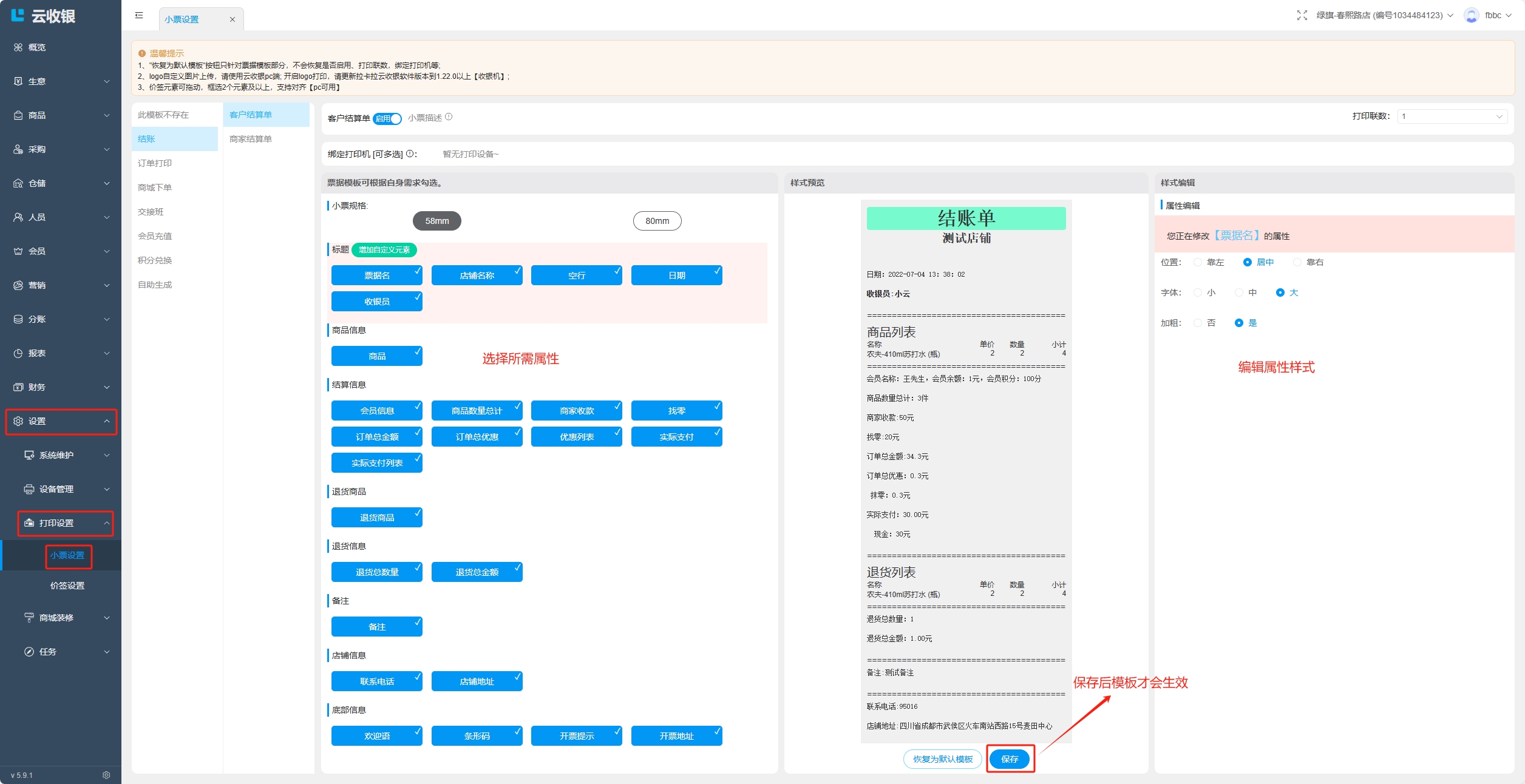The width and height of the screenshot is (1525, 784).
Task: Click the 保存 save button
Action: [1010, 759]
